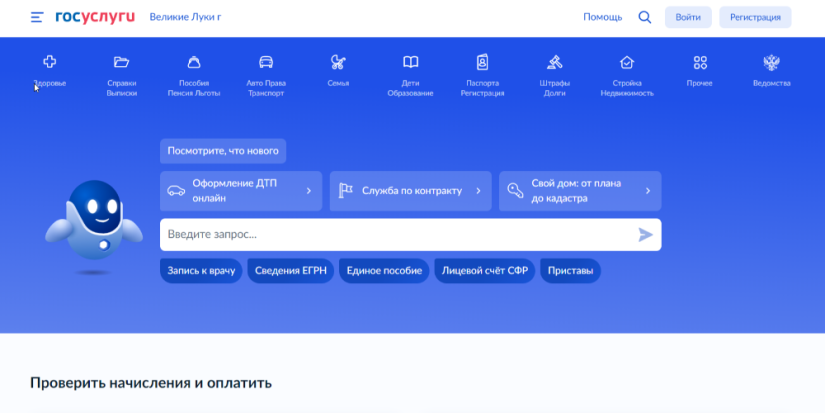
Task: Expand the Служба по контракту chevron
Action: pos(478,191)
